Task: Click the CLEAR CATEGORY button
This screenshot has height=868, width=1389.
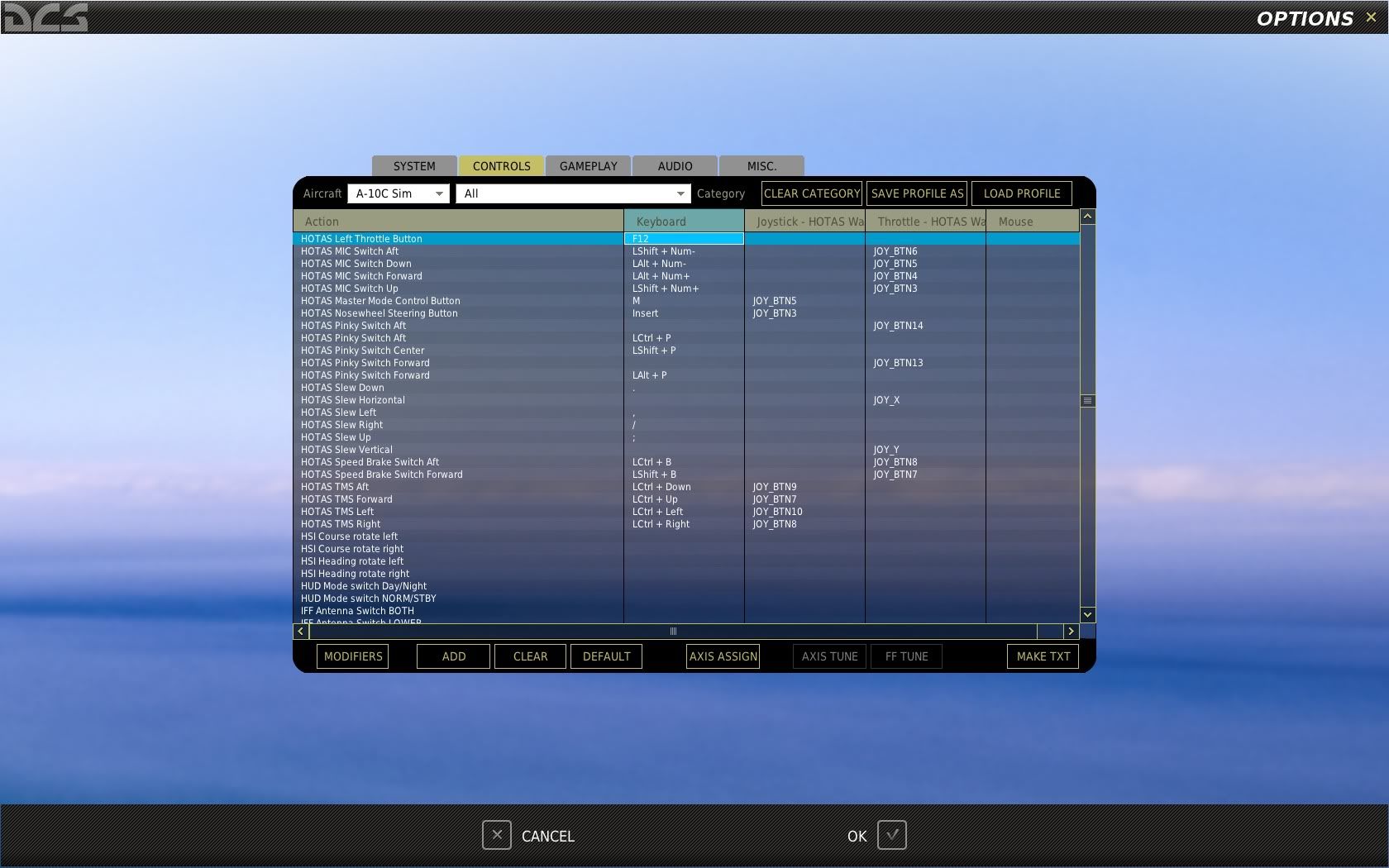Action: [811, 193]
